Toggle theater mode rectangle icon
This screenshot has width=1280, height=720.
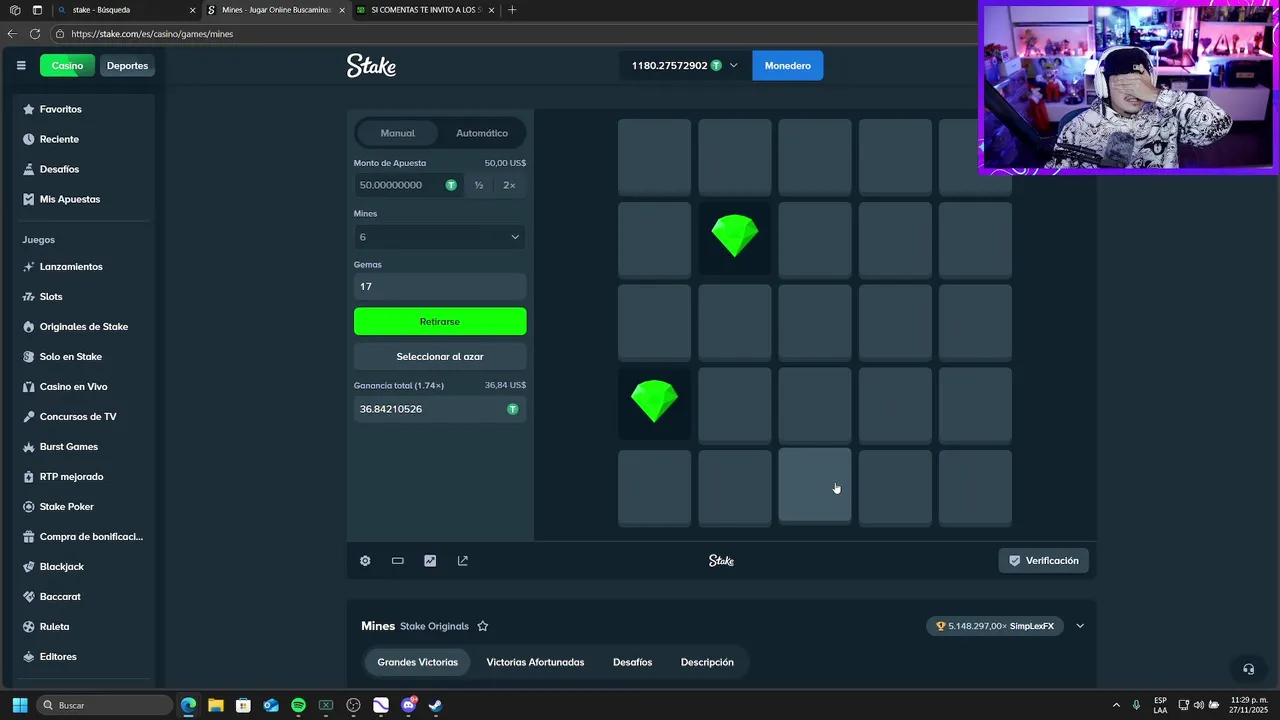[398, 561]
